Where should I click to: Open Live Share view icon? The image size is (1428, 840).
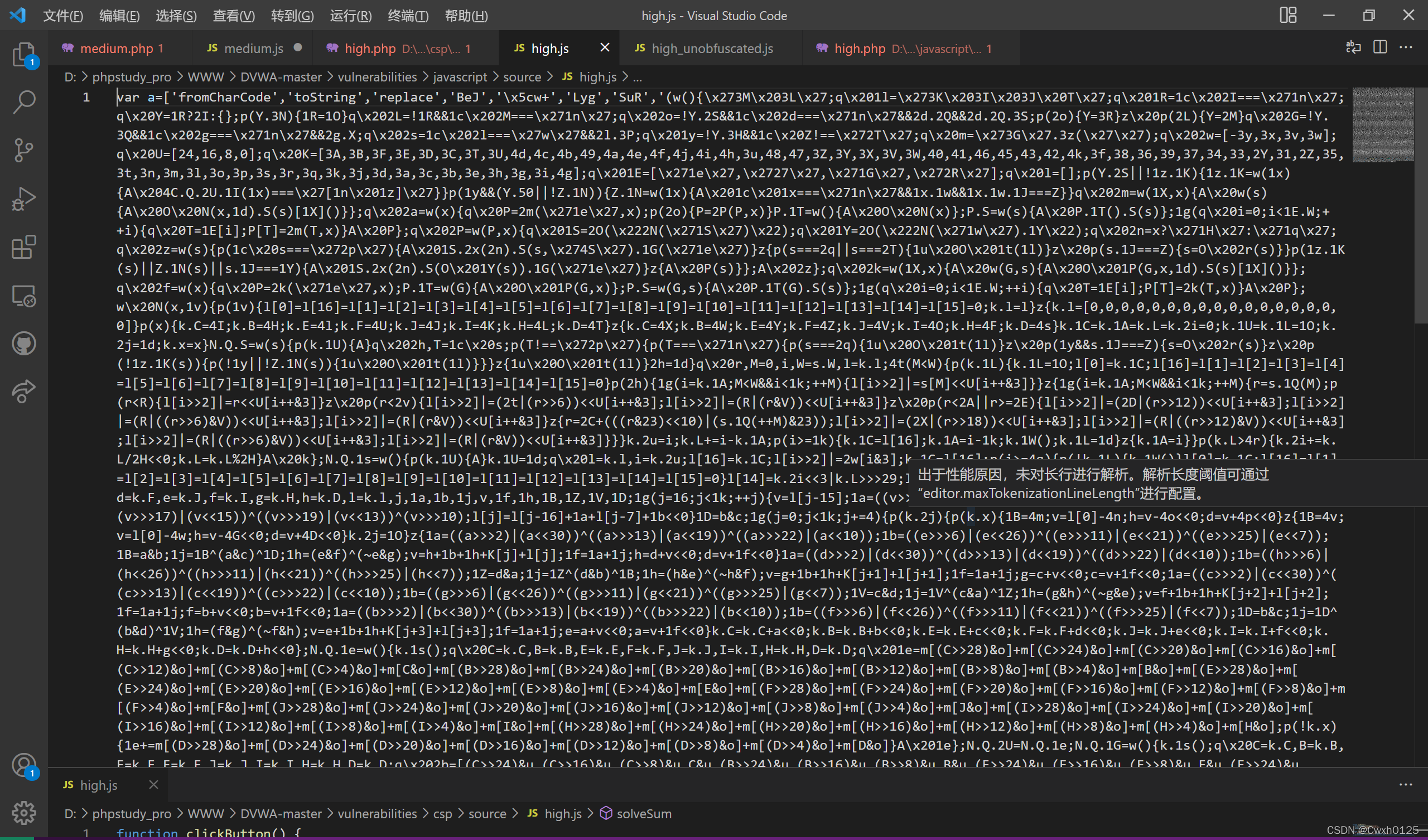click(x=24, y=391)
